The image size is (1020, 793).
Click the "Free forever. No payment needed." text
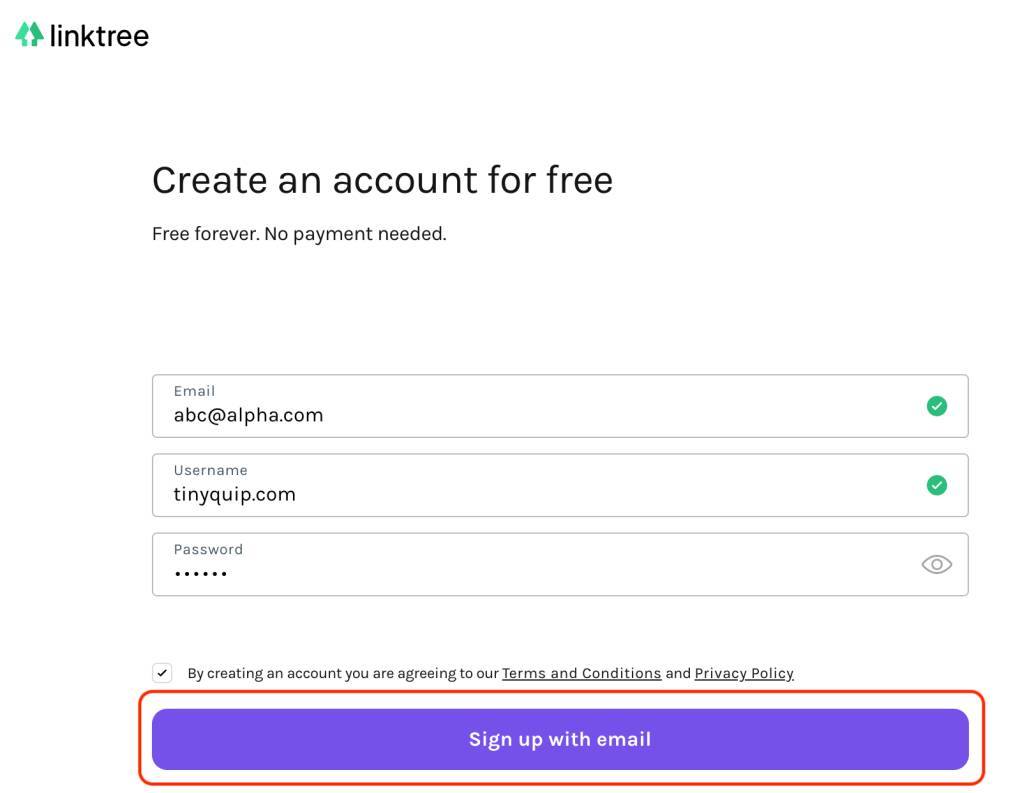[299, 234]
